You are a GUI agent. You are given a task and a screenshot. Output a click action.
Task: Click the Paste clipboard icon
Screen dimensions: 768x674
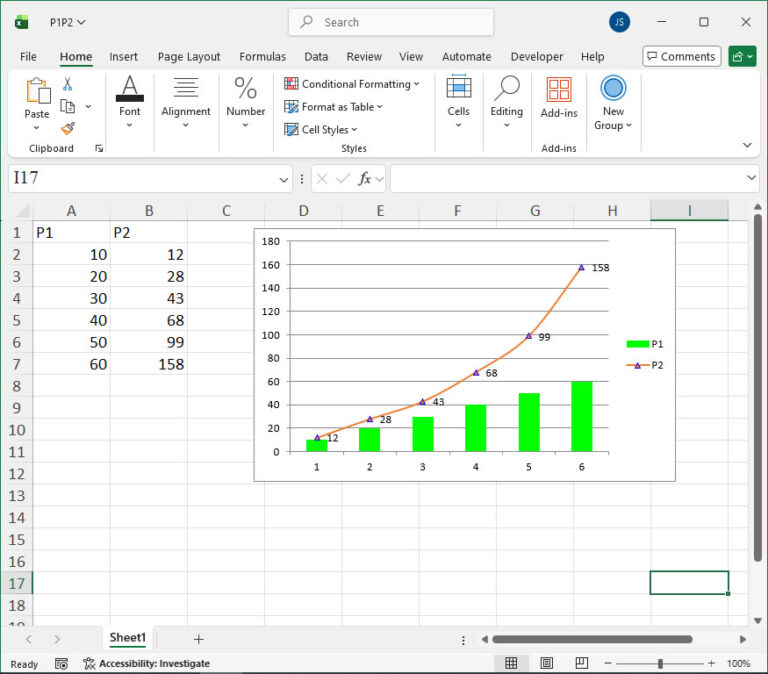(38, 91)
